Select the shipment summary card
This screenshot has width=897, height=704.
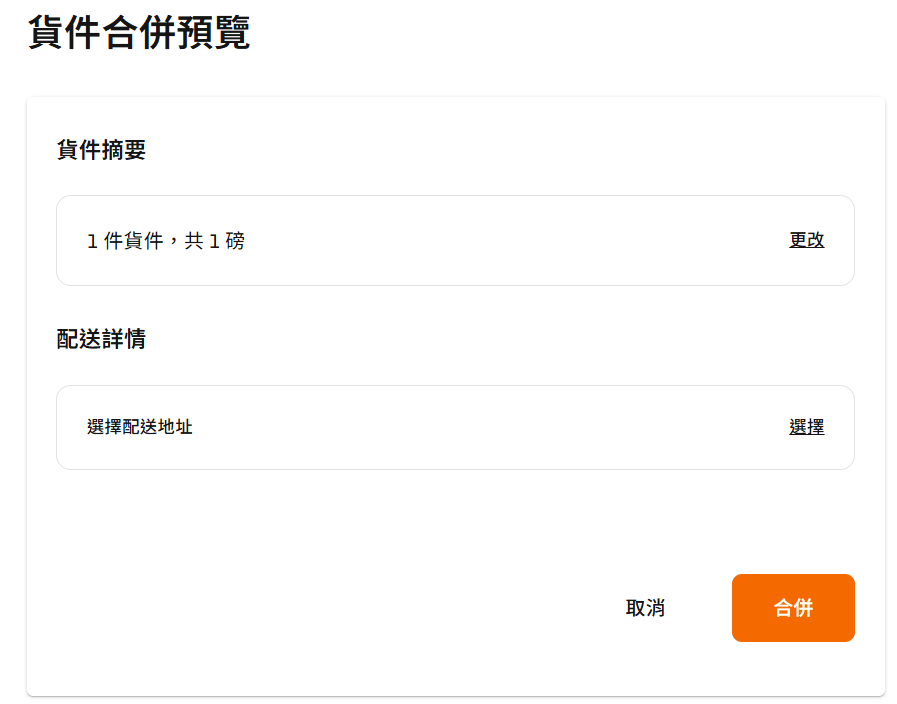pos(455,240)
